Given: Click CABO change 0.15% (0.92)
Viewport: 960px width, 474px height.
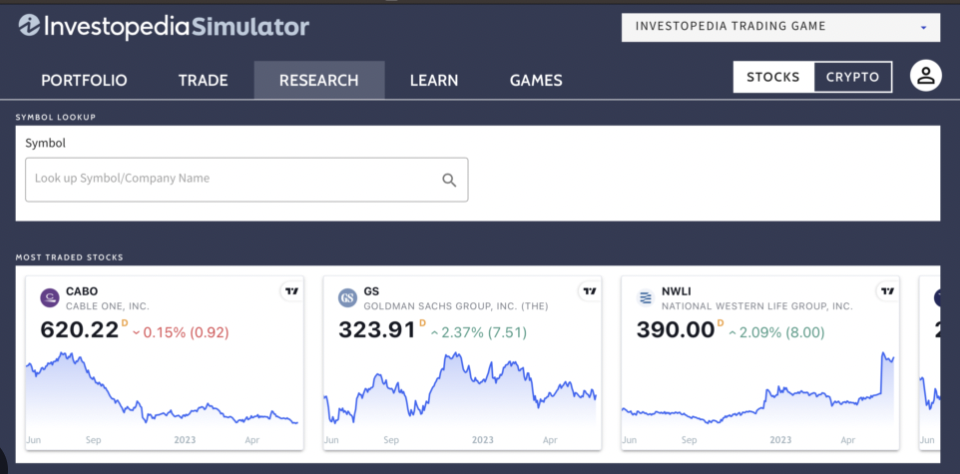Looking at the screenshot, I should 181,333.
